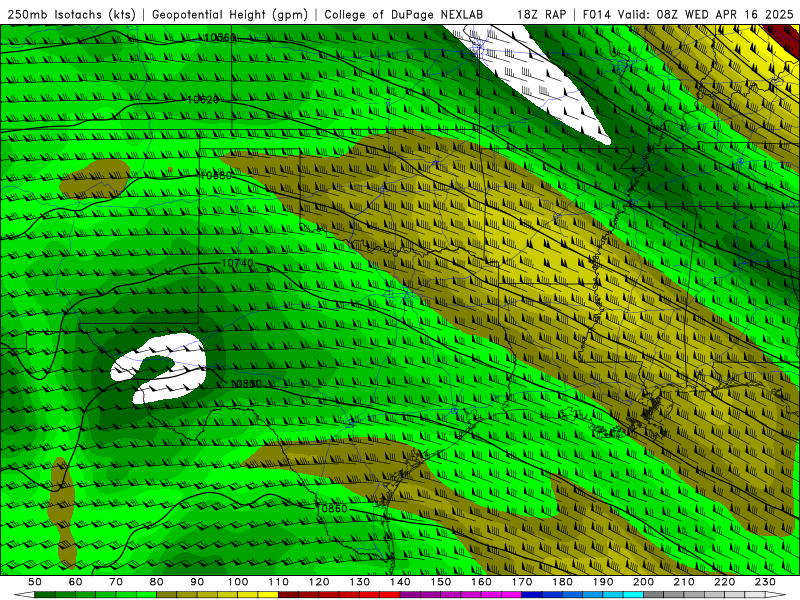The image size is (800, 600).
Task: Click the 210 knot legend label
Action: tap(684, 582)
